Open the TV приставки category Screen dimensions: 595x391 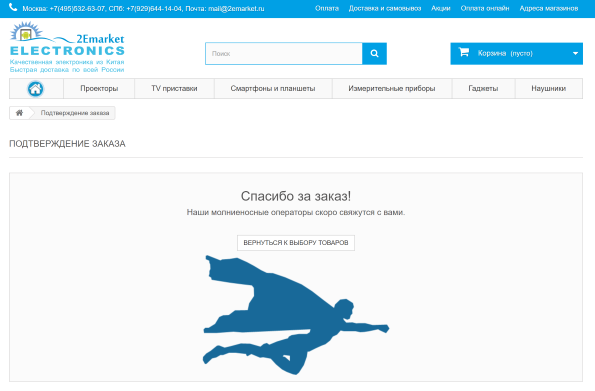[x=174, y=88]
